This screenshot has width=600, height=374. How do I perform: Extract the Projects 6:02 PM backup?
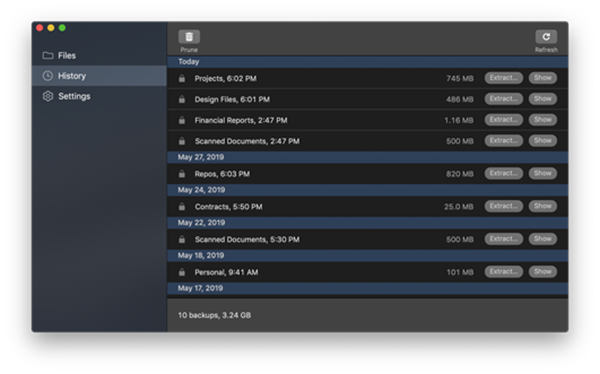click(x=504, y=78)
